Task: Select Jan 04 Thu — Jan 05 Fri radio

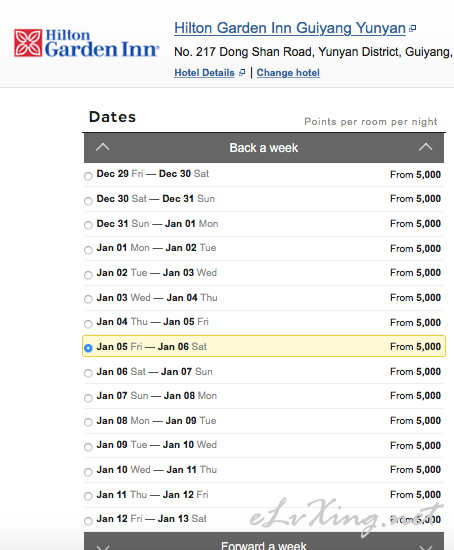Action: point(88,324)
